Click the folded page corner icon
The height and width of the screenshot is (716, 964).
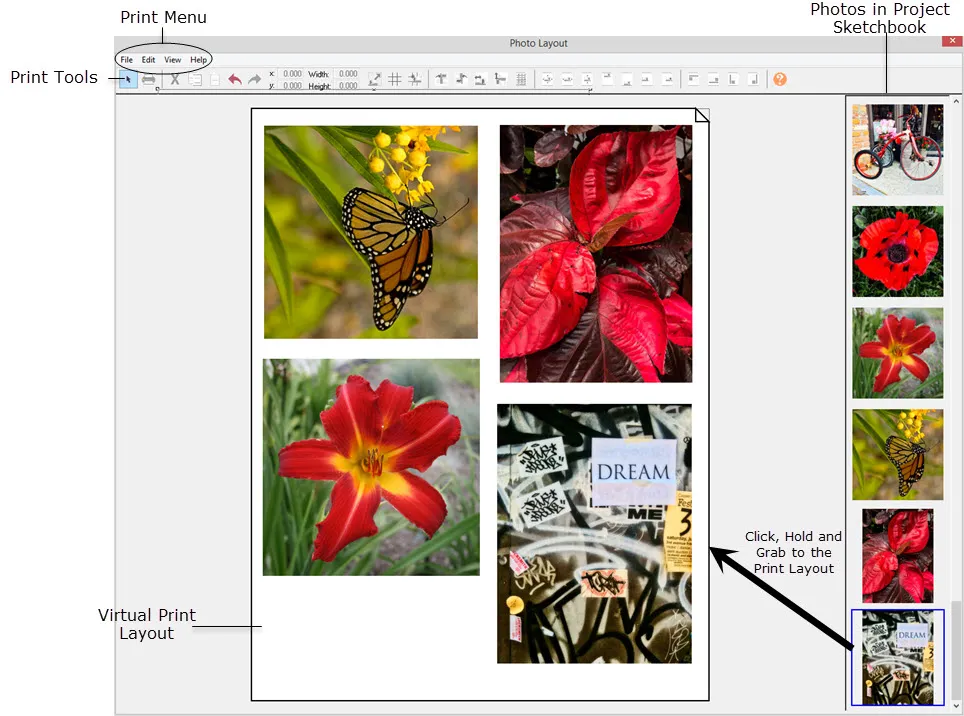tap(702, 115)
